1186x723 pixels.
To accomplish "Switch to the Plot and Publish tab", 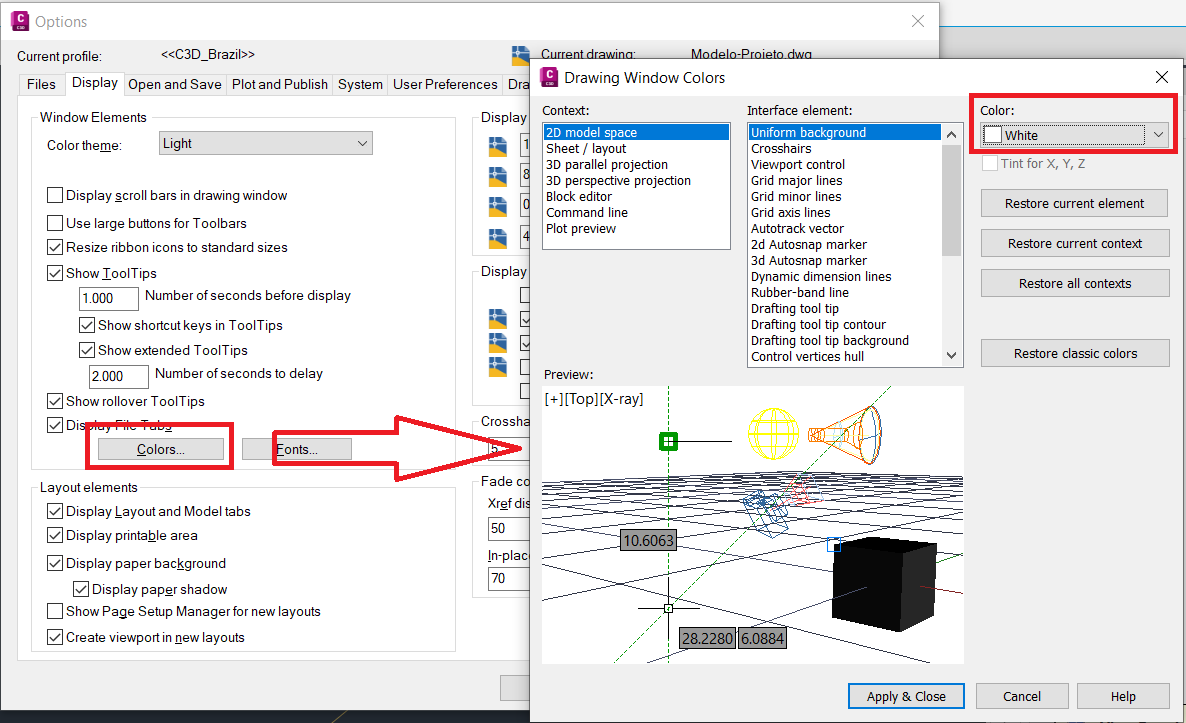I will tap(279, 84).
